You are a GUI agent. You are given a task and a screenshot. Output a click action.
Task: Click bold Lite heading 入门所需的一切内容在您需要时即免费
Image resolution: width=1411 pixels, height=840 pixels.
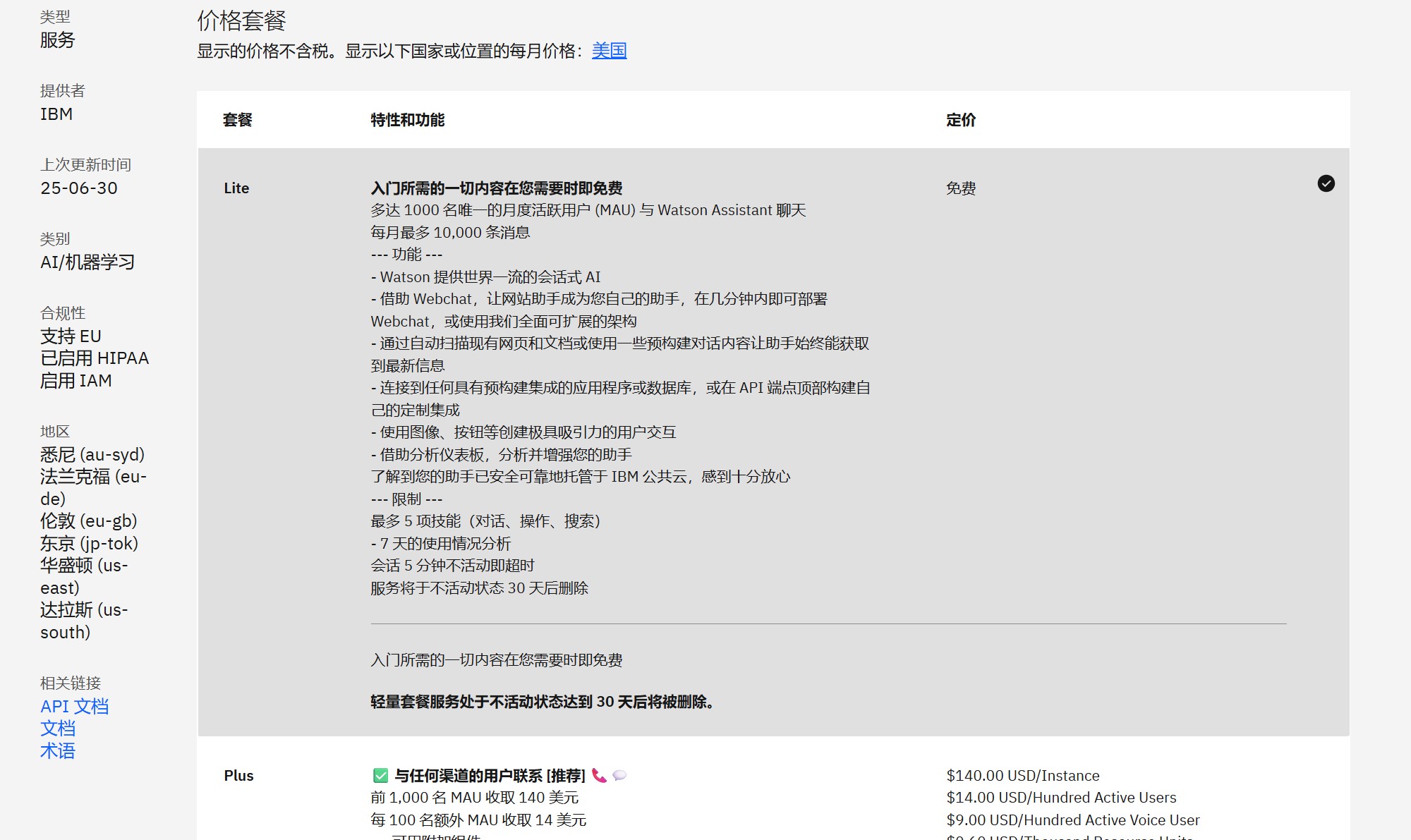[497, 188]
